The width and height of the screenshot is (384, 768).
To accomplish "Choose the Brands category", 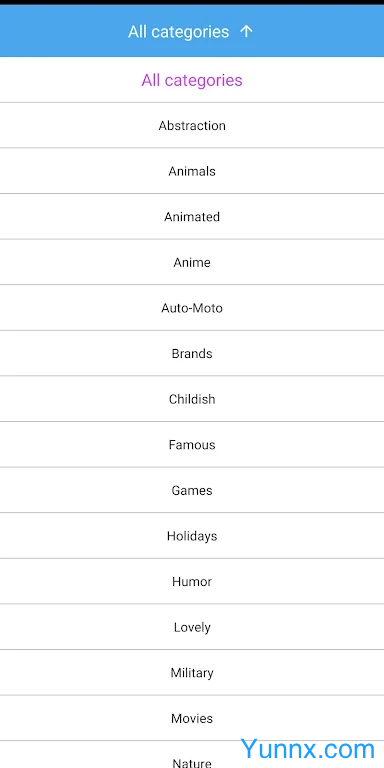I will click(192, 353).
